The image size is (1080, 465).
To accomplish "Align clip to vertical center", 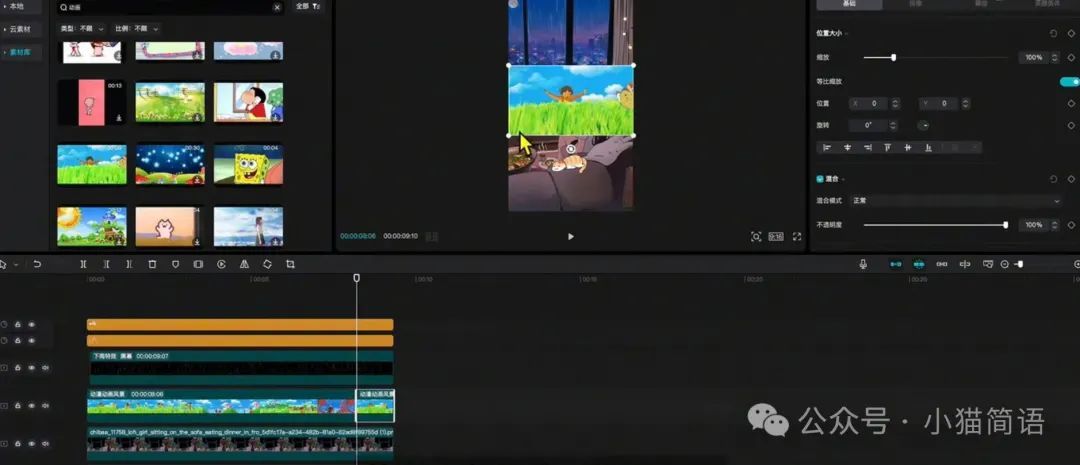I will click(908, 147).
